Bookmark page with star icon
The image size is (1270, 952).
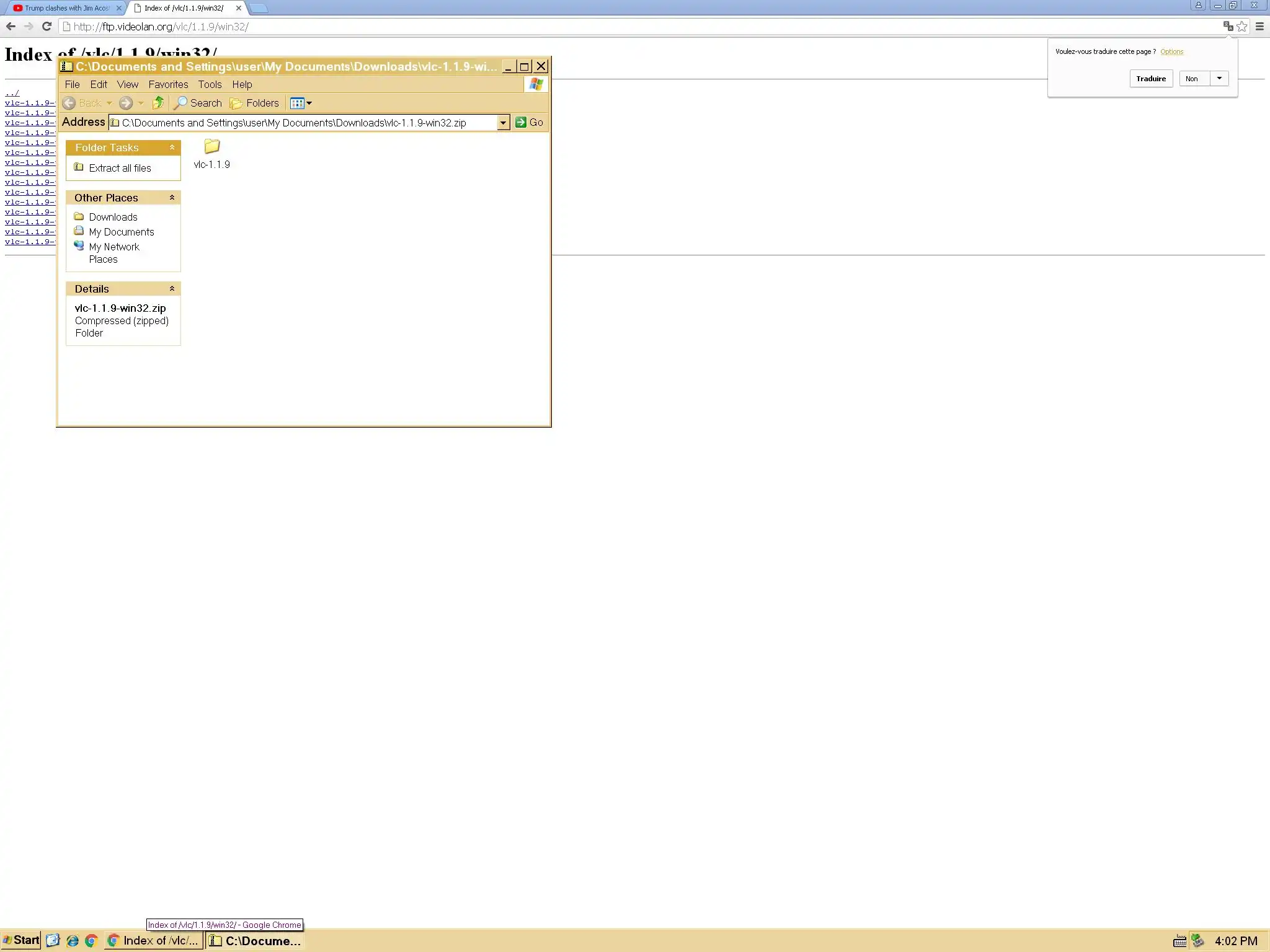coord(1241,26)
